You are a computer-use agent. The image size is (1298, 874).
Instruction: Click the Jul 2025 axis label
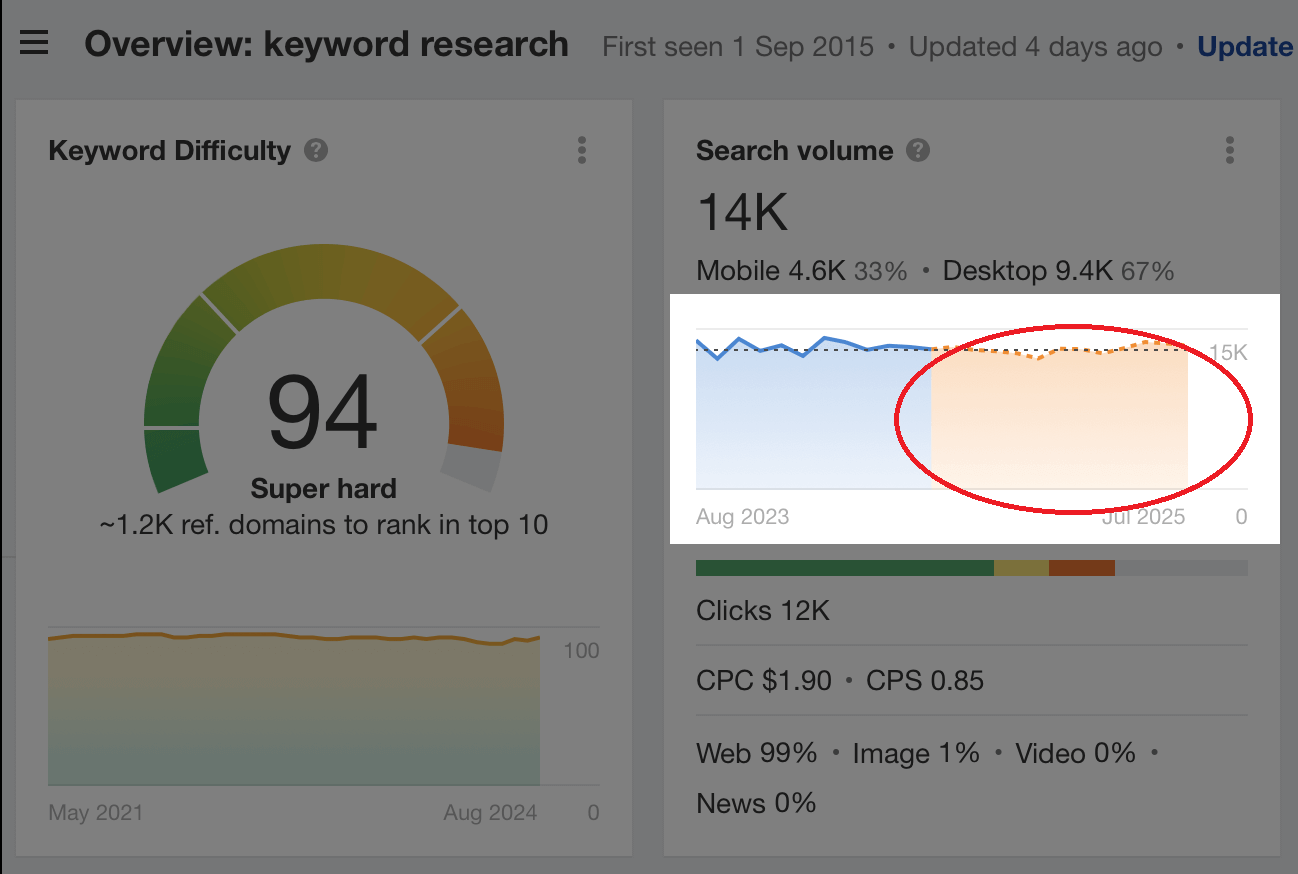[x=1143, y=516]
